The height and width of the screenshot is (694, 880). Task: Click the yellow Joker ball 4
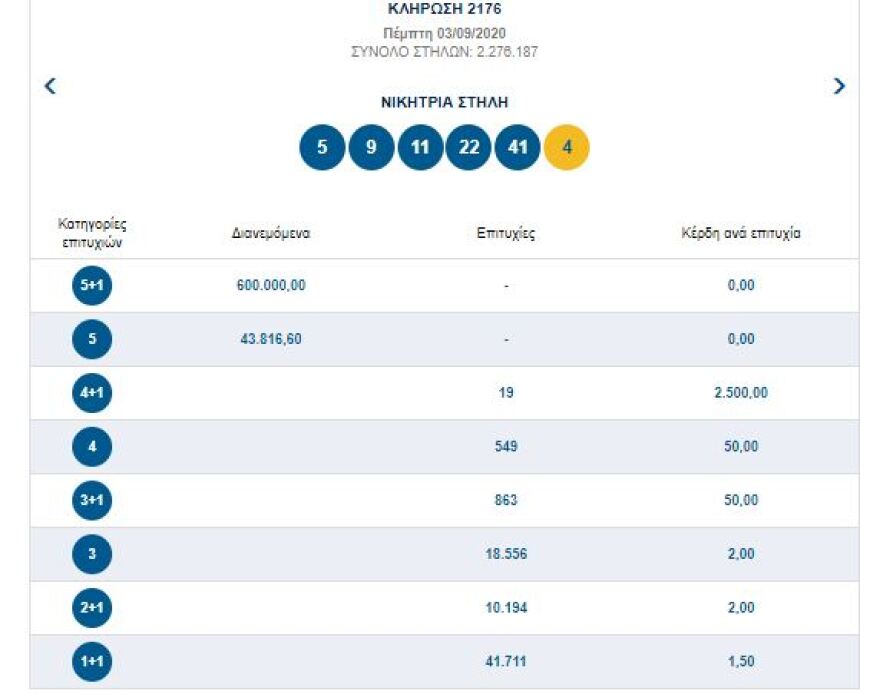567,146
